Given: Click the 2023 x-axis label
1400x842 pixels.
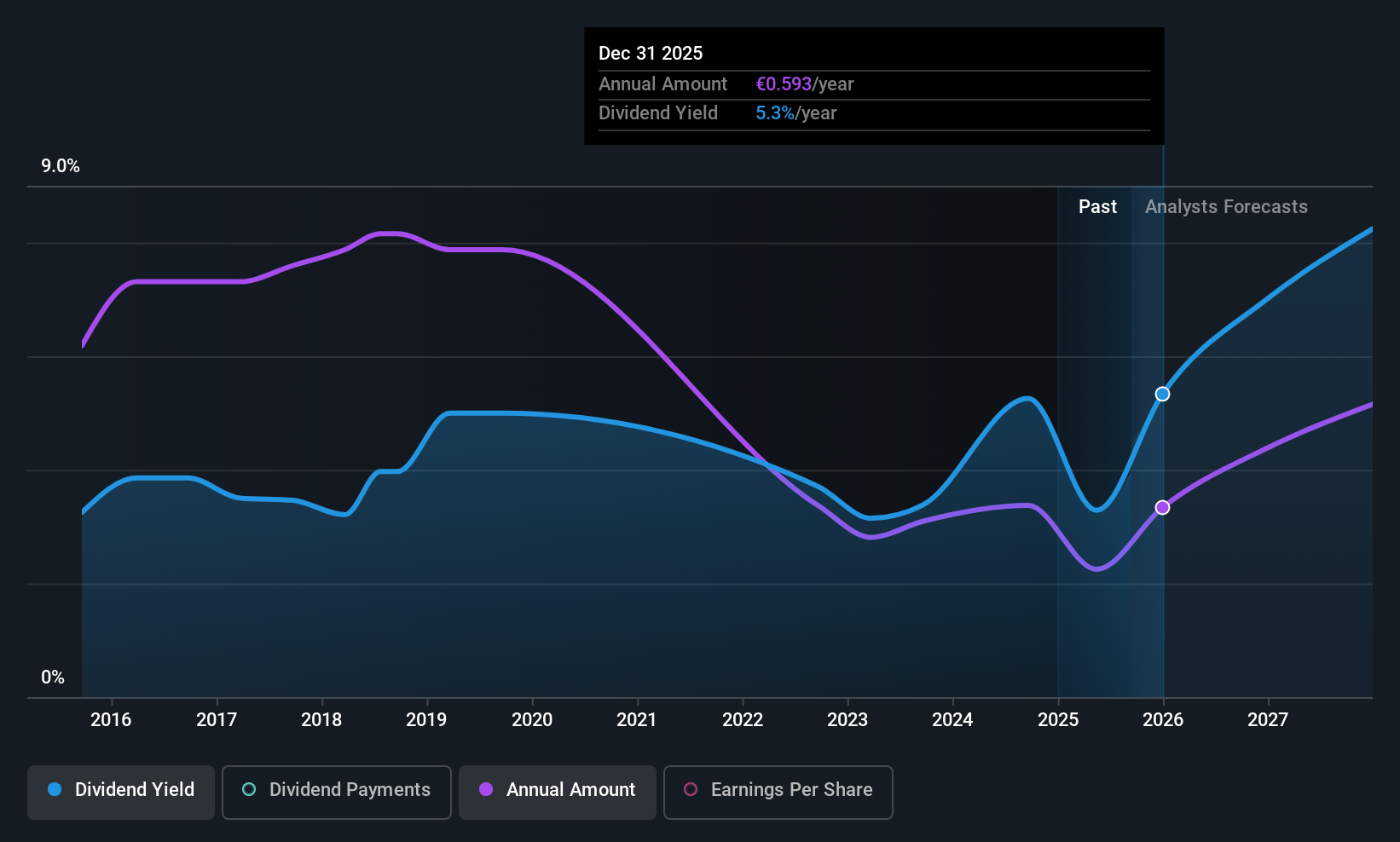Looking at the screenshot, I should click(x=848, y=719).
